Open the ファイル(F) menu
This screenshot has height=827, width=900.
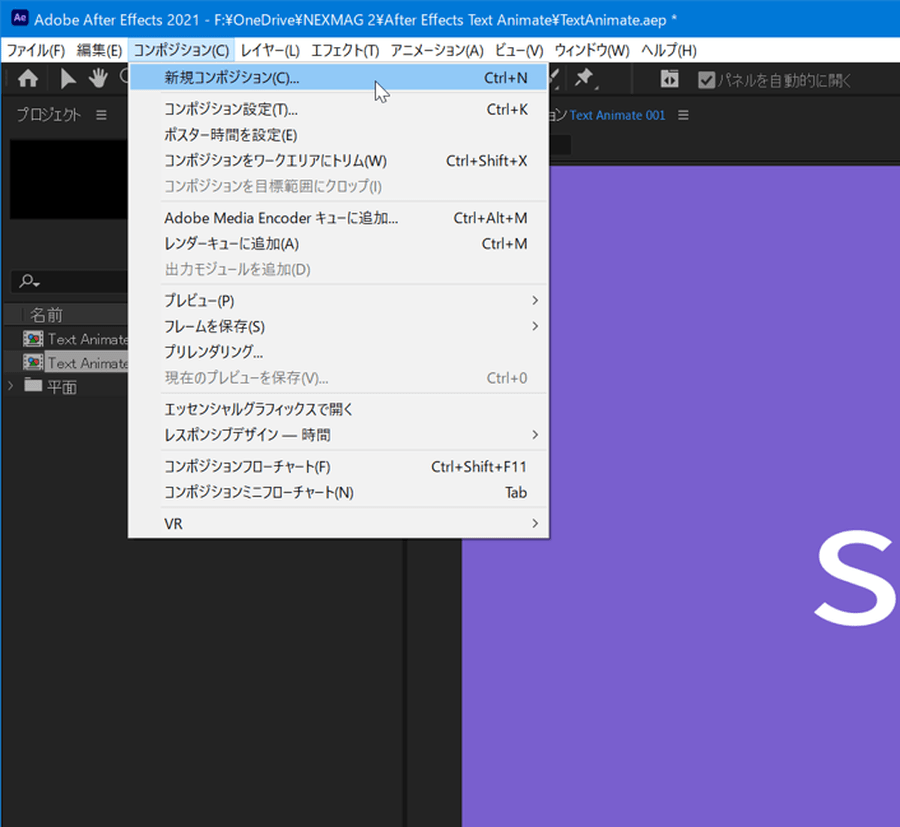tap(36, 51)
